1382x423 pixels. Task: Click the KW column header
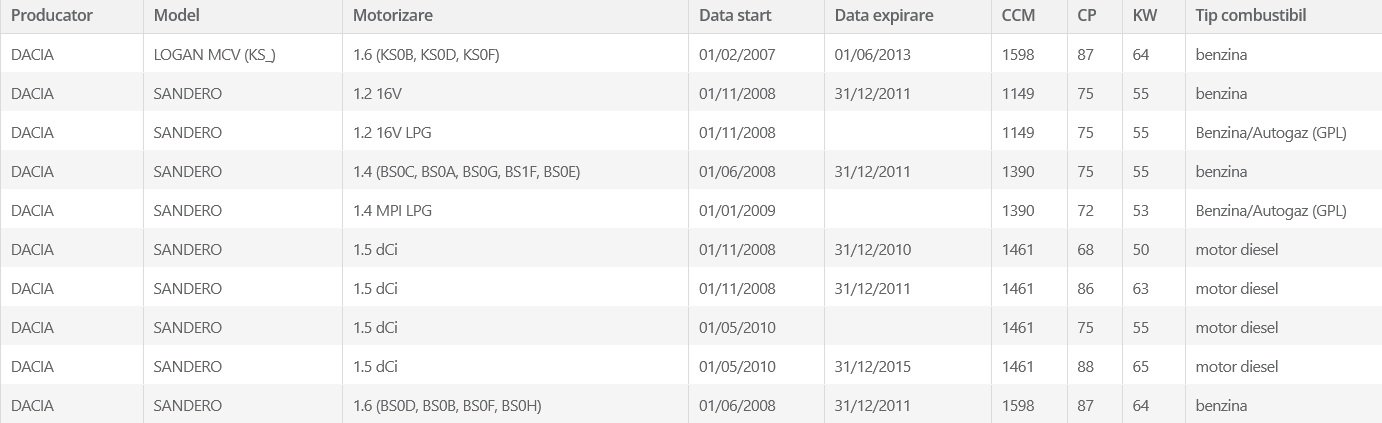(x=1144, y=16)
